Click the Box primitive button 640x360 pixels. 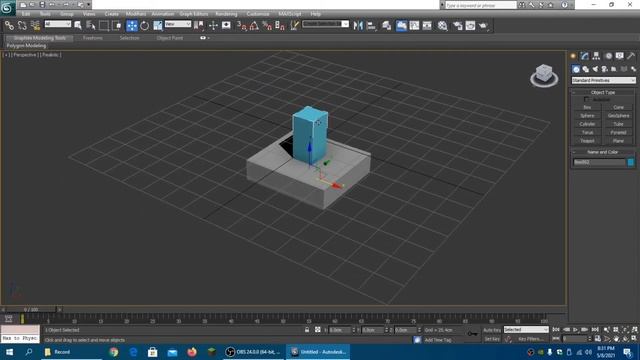(x=587, y=107)
